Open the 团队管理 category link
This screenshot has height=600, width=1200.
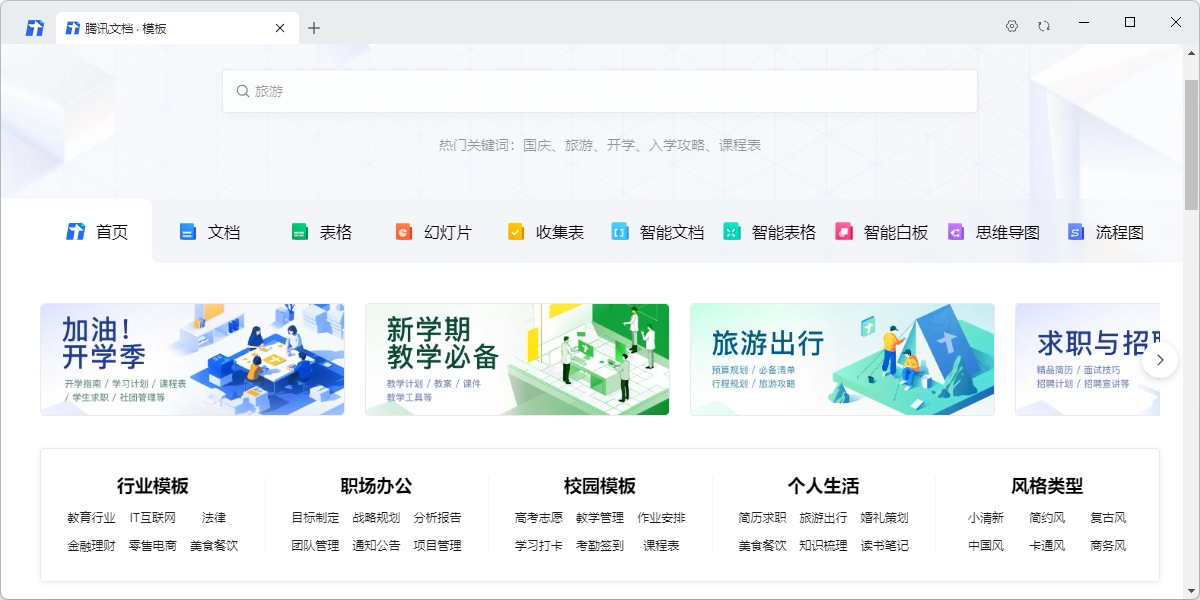[x=315, y=546]
